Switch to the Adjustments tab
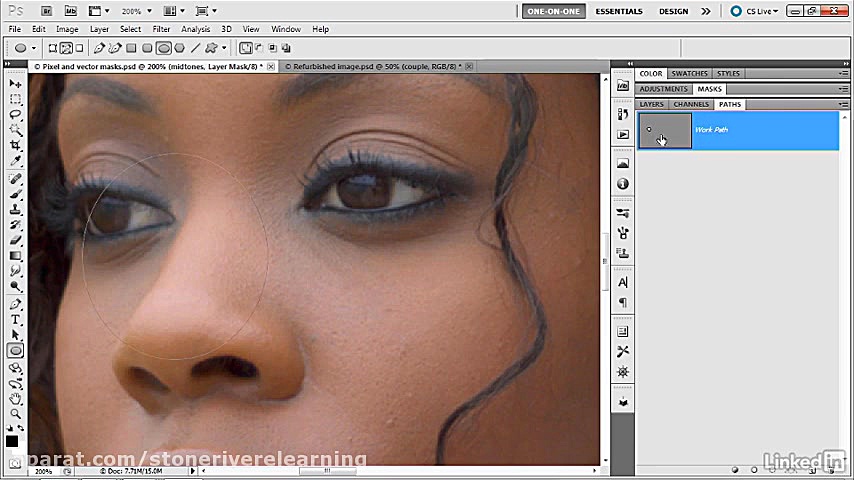The image size is (854, 480). coord(663,89)
